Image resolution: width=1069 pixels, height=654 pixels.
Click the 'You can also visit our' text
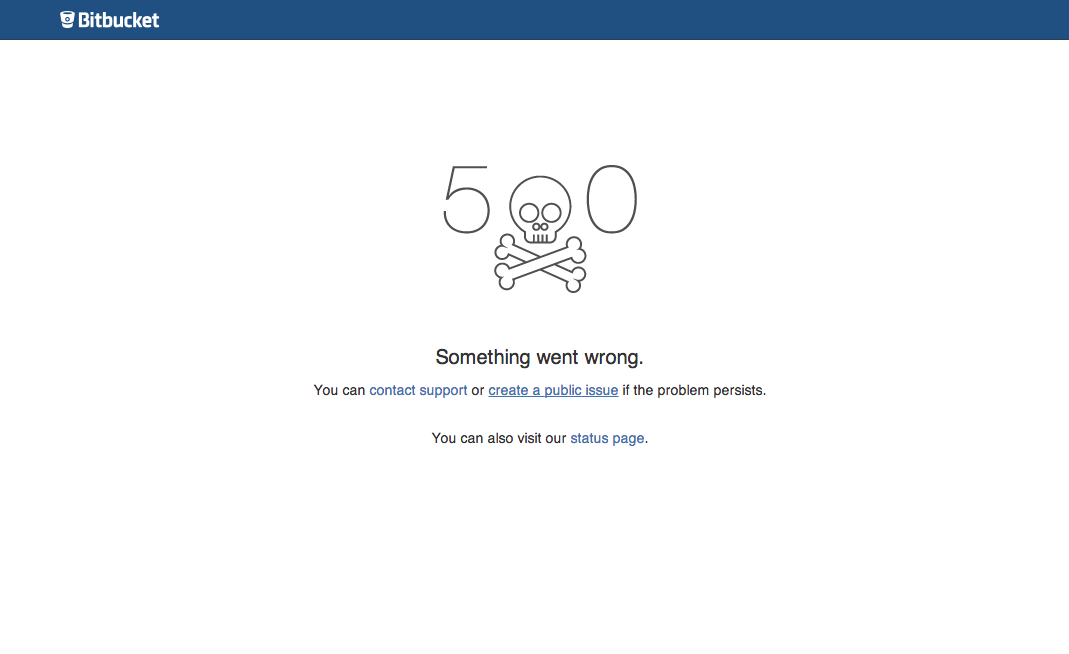(499, 438)
